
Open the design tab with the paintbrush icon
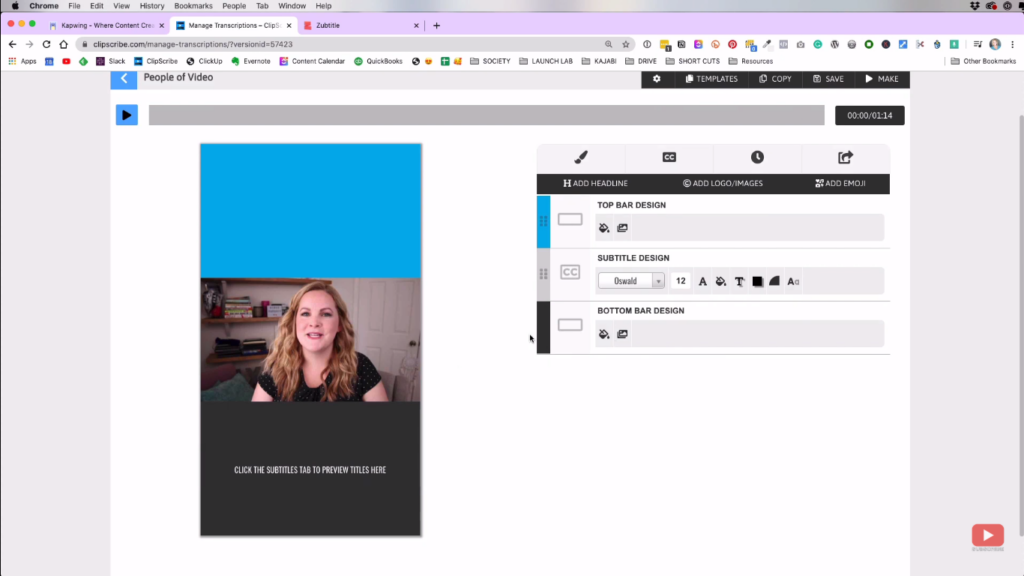(581, 157)
